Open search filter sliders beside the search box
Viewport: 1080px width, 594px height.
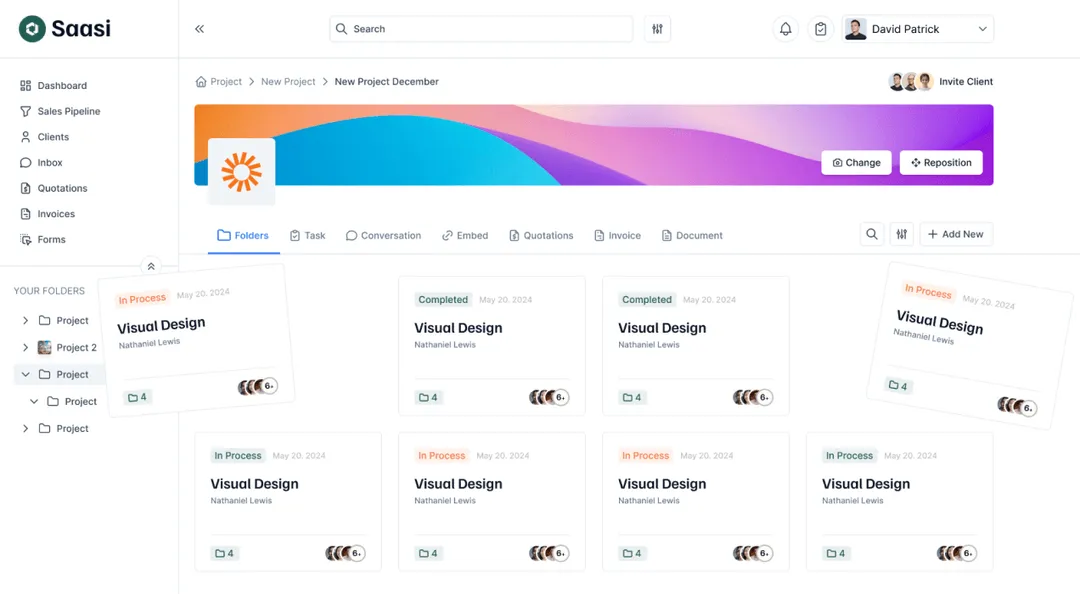[x=657, y=29]
